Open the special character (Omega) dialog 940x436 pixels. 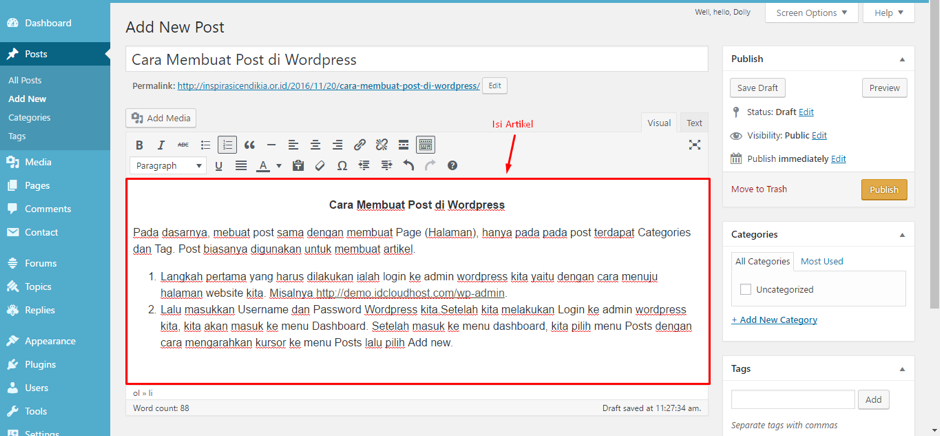point(342,166)
